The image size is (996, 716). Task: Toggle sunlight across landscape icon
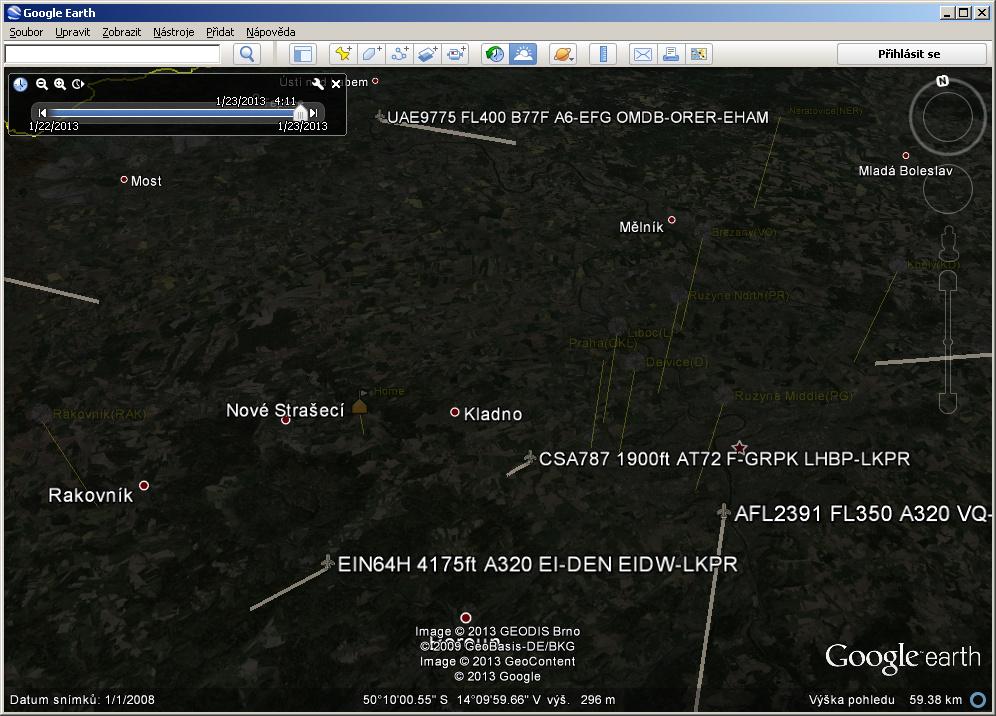523,54
